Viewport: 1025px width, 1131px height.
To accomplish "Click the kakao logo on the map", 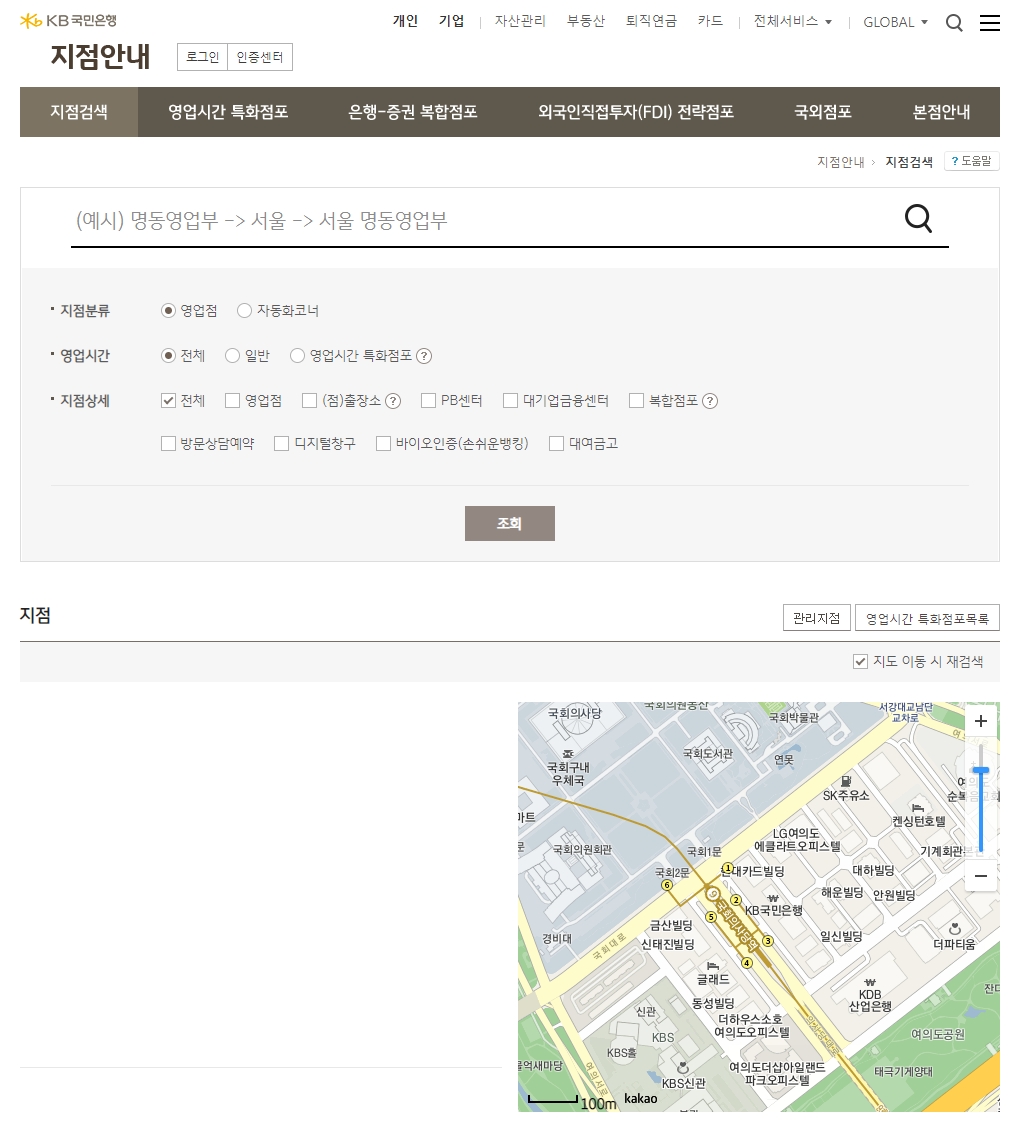I will tap(641, 1099).
